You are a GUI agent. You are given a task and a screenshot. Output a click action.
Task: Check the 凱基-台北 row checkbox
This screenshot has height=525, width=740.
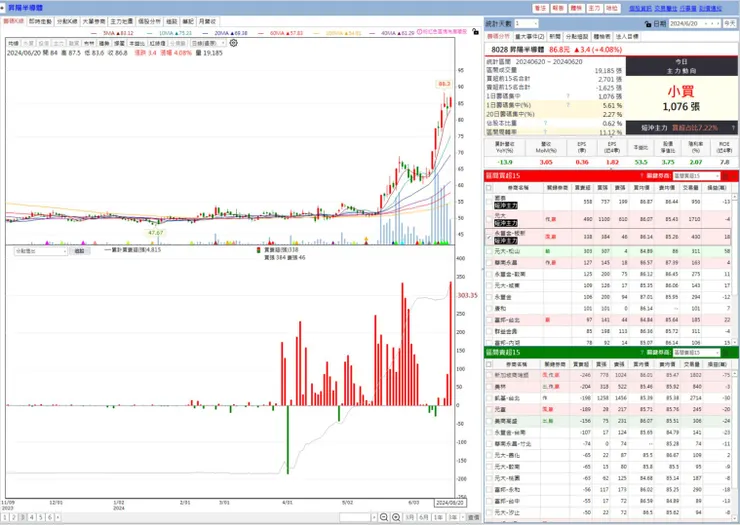(489, 398)
